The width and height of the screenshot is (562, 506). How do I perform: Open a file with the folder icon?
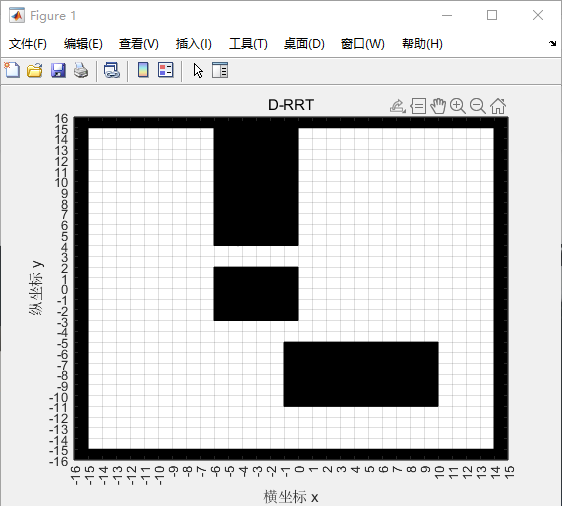(x=35, y=70)
